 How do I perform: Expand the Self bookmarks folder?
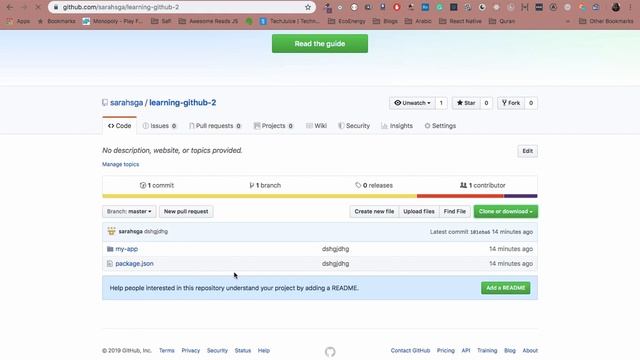[x=161, y=21]
